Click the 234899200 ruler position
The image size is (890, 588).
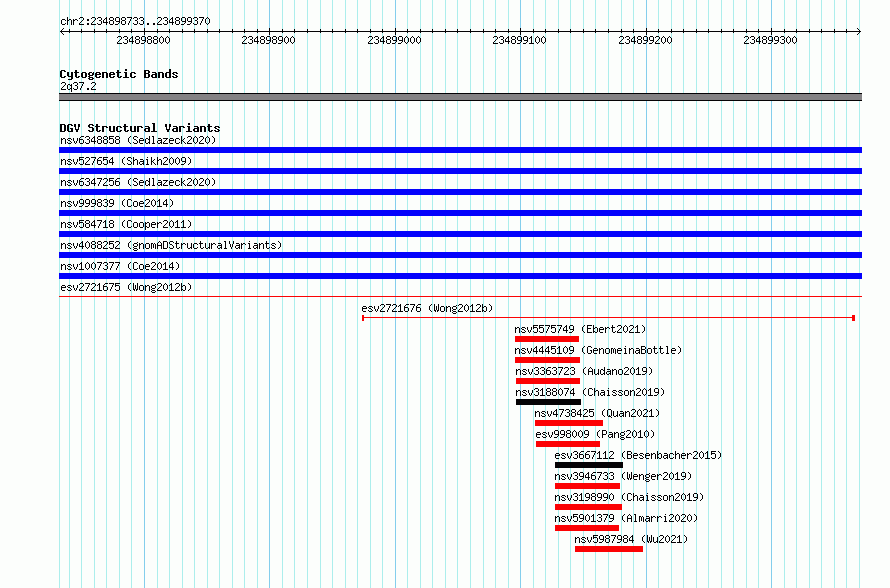pyautogui.click(x=645, y=40)
